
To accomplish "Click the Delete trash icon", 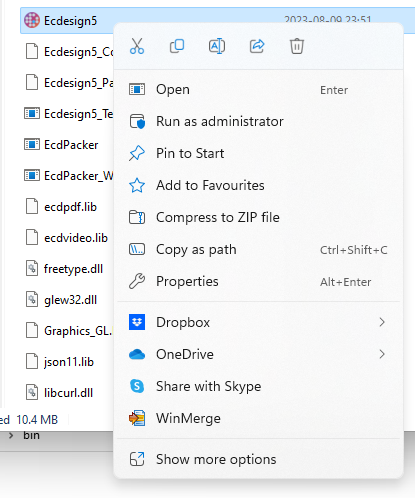I will [x=297, y=46].
